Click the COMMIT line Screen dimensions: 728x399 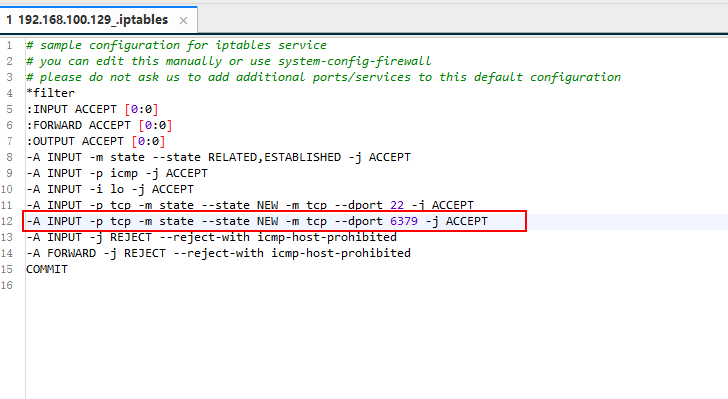click(47, 269)
